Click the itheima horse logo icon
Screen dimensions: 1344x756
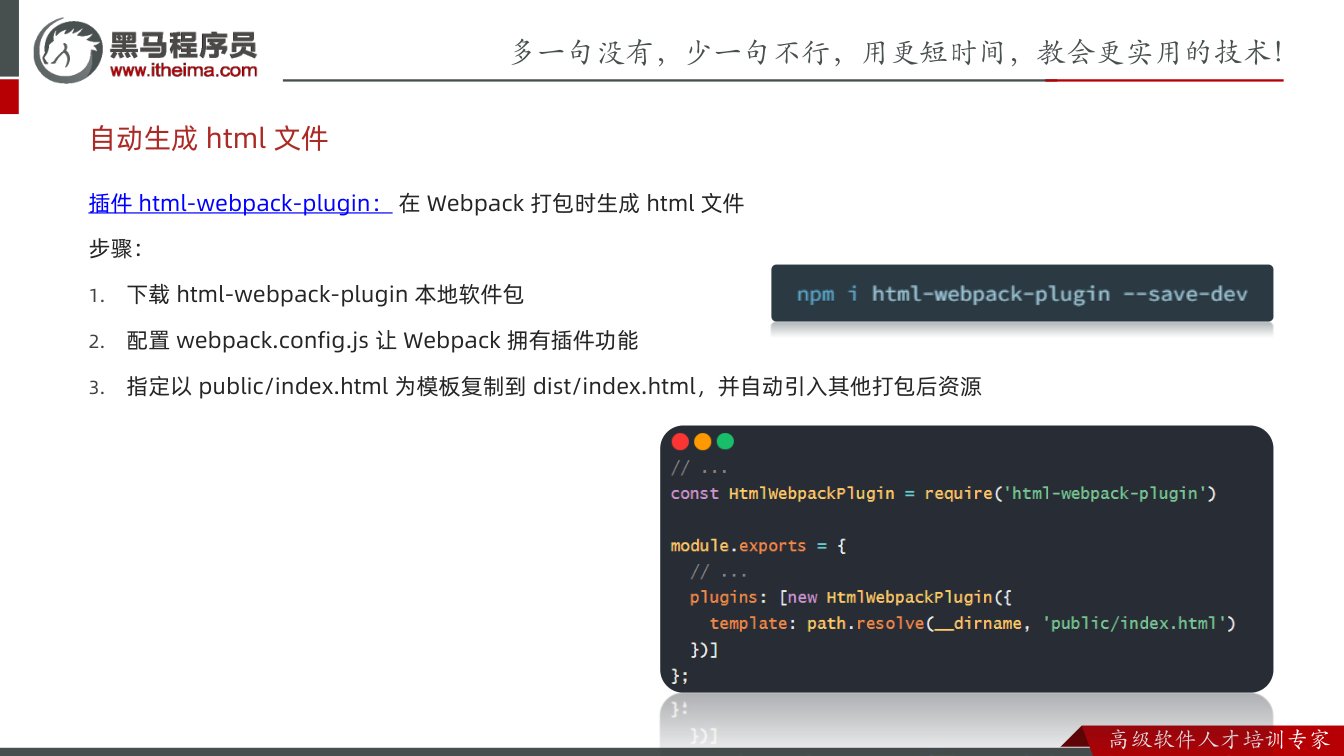(x=68, y=49)
